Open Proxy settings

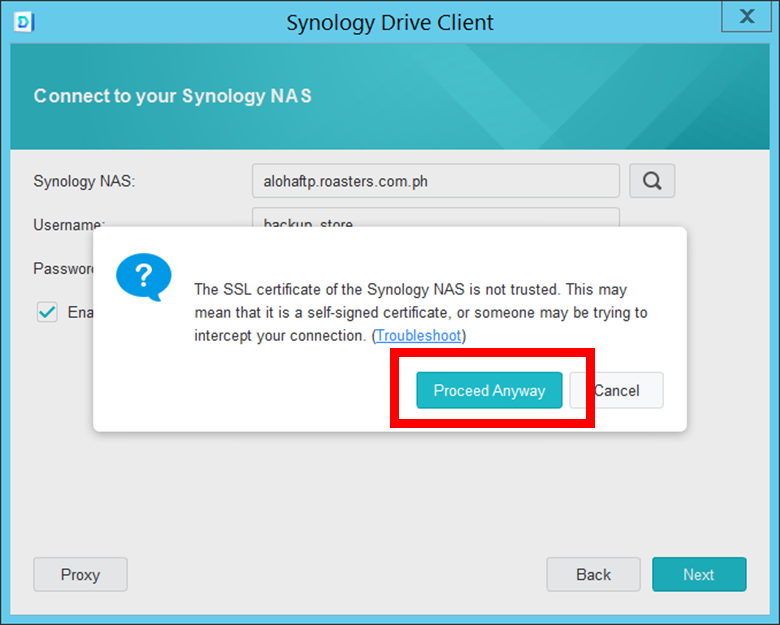tap(80, 574)
